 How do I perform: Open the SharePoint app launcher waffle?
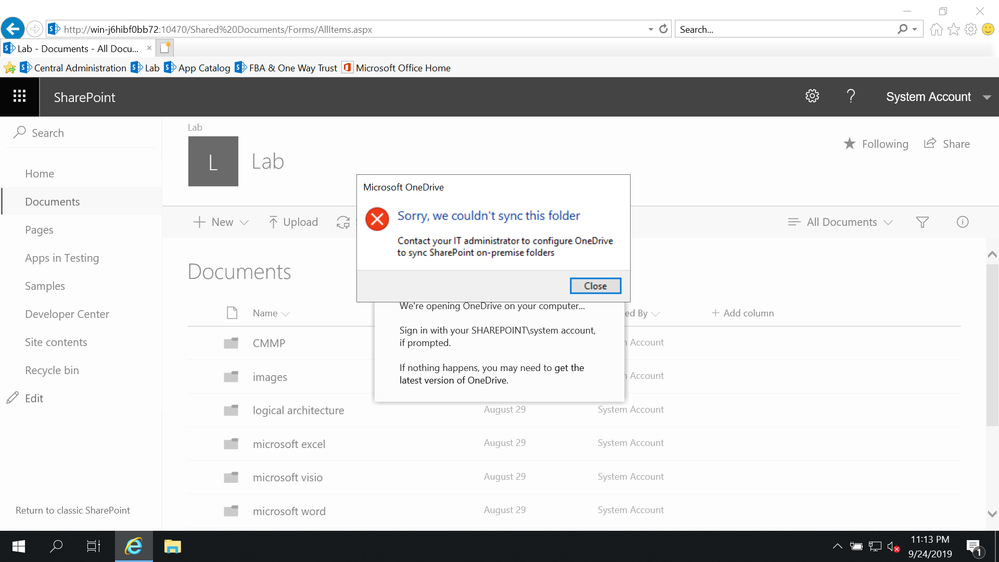click(x=19, y=96)
